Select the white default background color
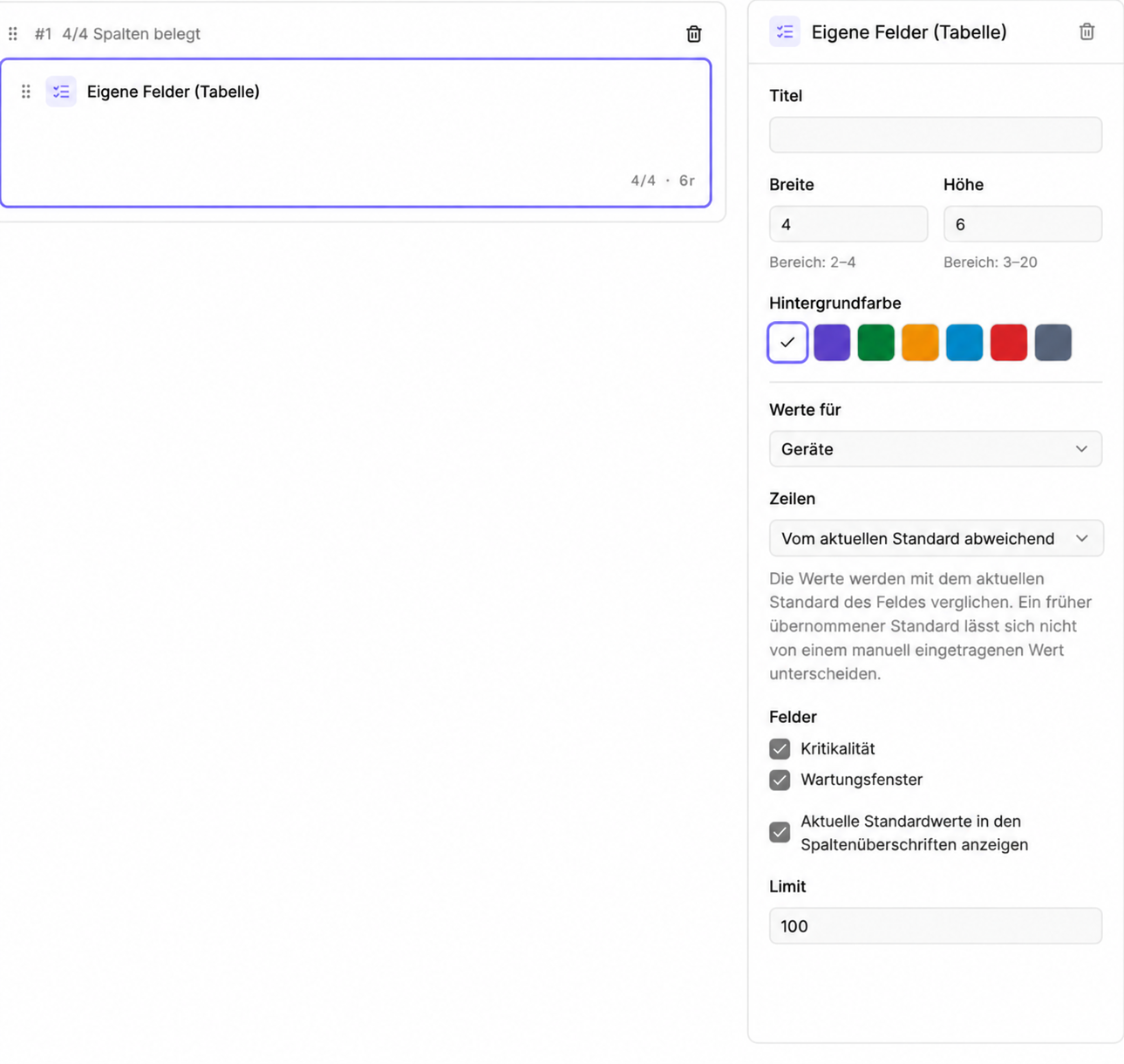The image size is (1124, 1064). coord(787,343)
